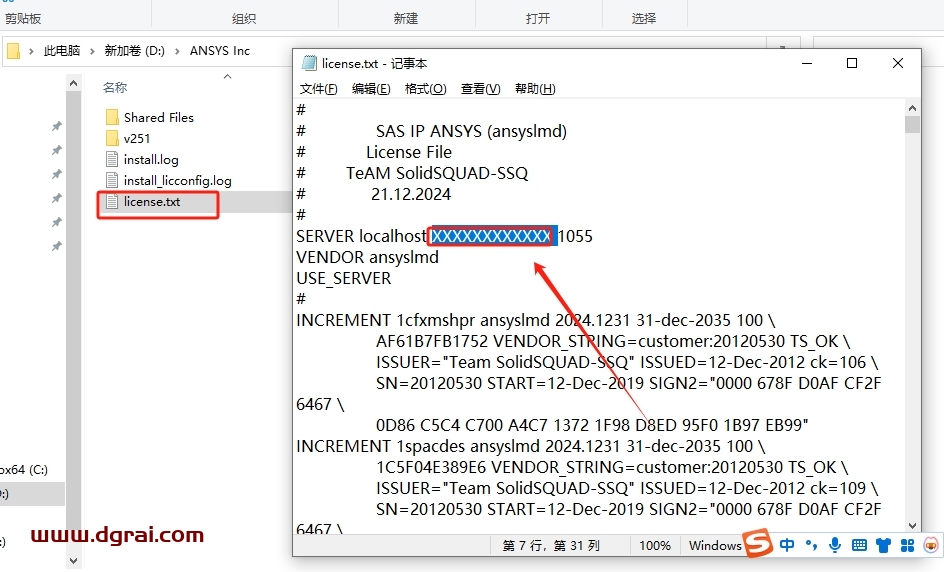
Task: Click the 选择 ribbon group label
Action: [x=644, y=18]
